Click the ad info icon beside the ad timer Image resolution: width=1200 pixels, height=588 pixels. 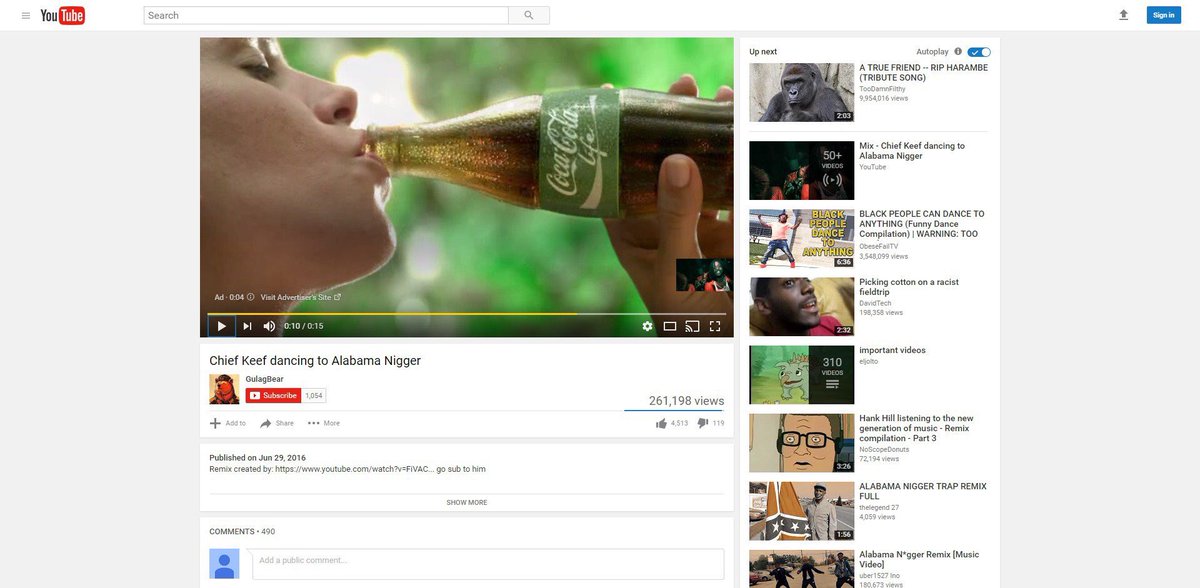tap(250, 297)
